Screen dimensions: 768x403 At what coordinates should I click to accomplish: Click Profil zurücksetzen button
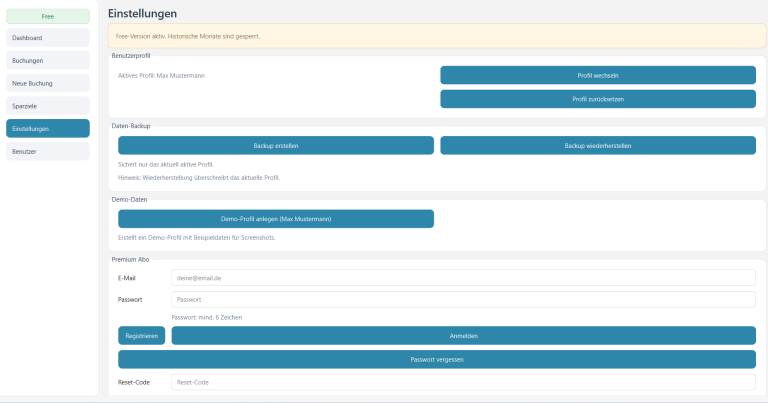point(598,99)
